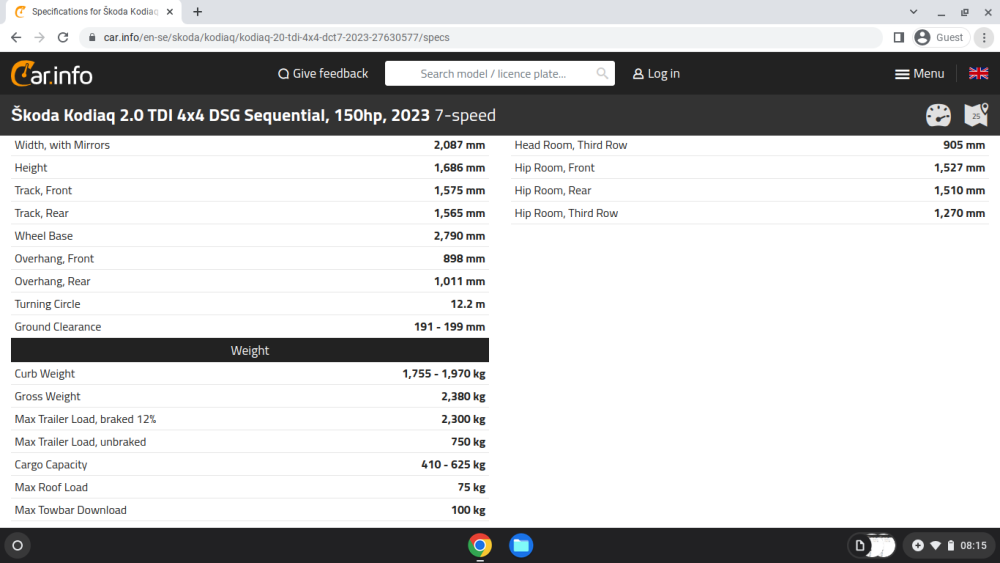The width and height of the screenshot is (1000, 563).
Task: Click the Height row label
Action: point(31,168)
